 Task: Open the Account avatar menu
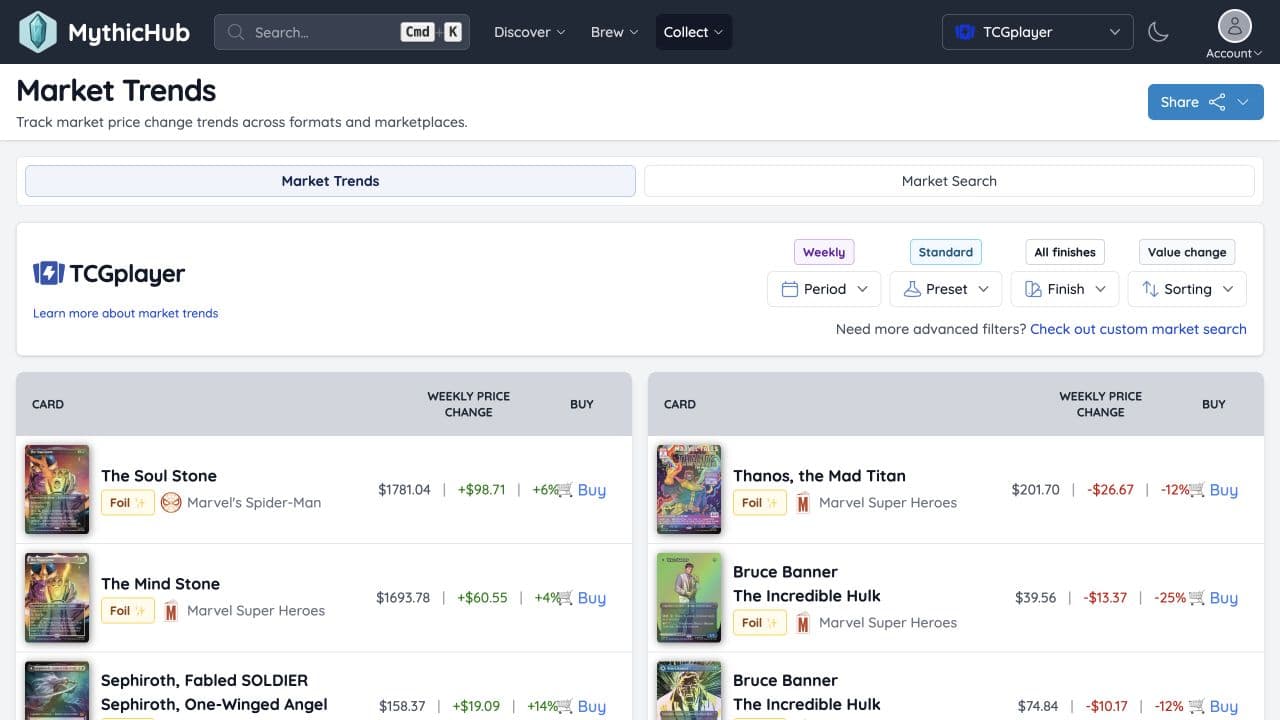[x=1234, y=33]
